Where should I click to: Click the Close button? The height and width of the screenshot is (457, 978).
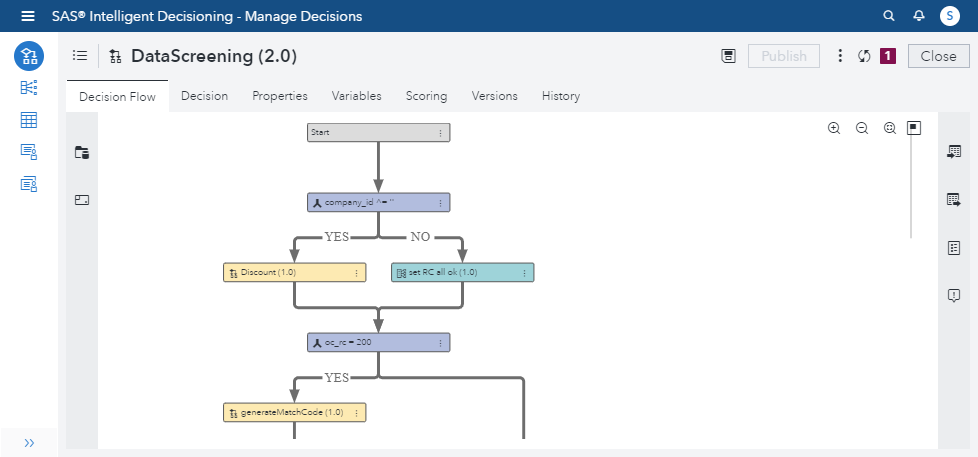939,56
